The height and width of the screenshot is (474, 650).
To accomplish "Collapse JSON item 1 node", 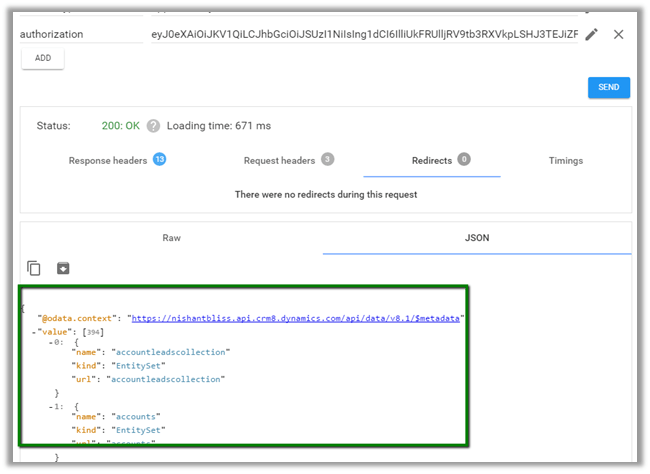I will 51,406.
